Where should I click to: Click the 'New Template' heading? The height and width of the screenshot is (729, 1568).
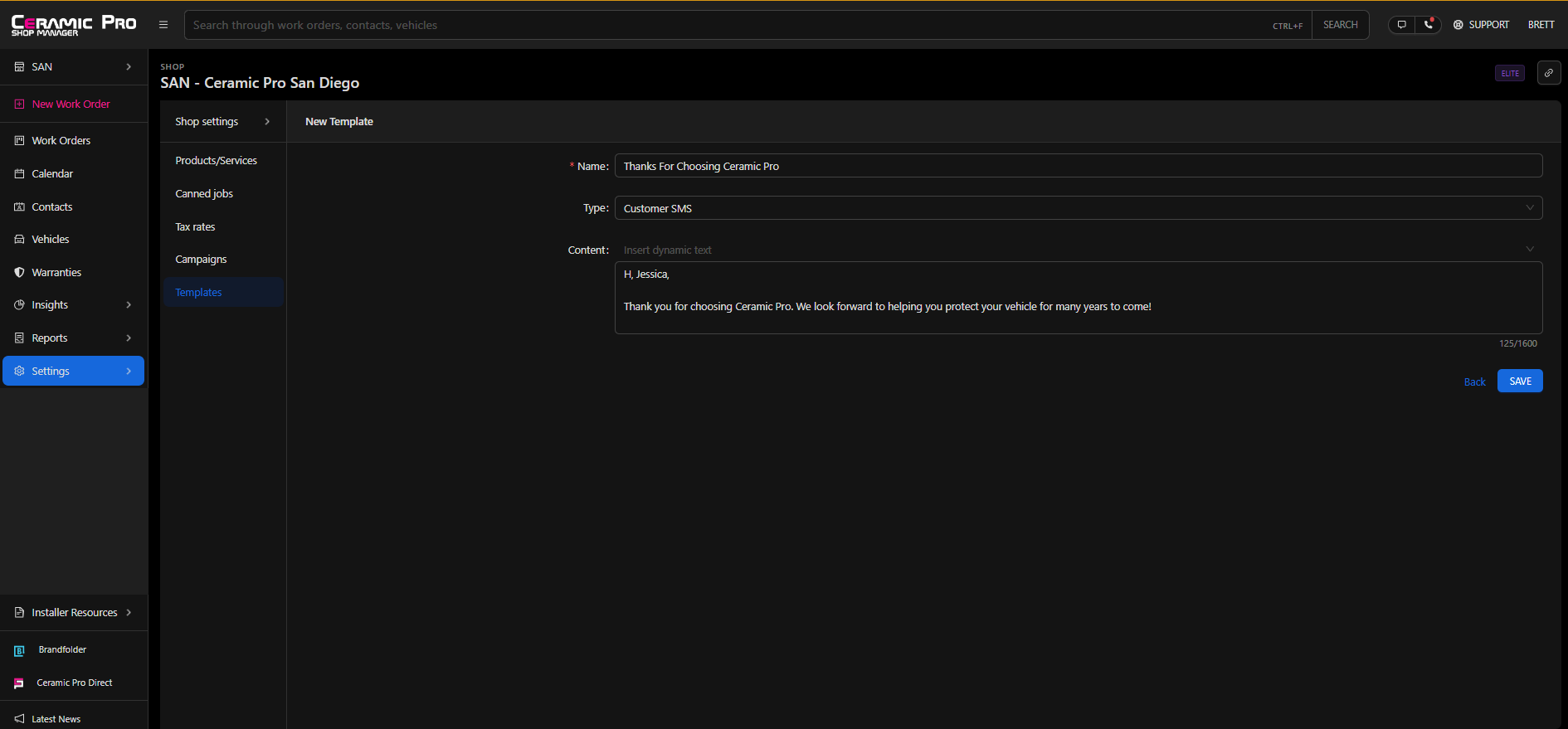(339, 122)
